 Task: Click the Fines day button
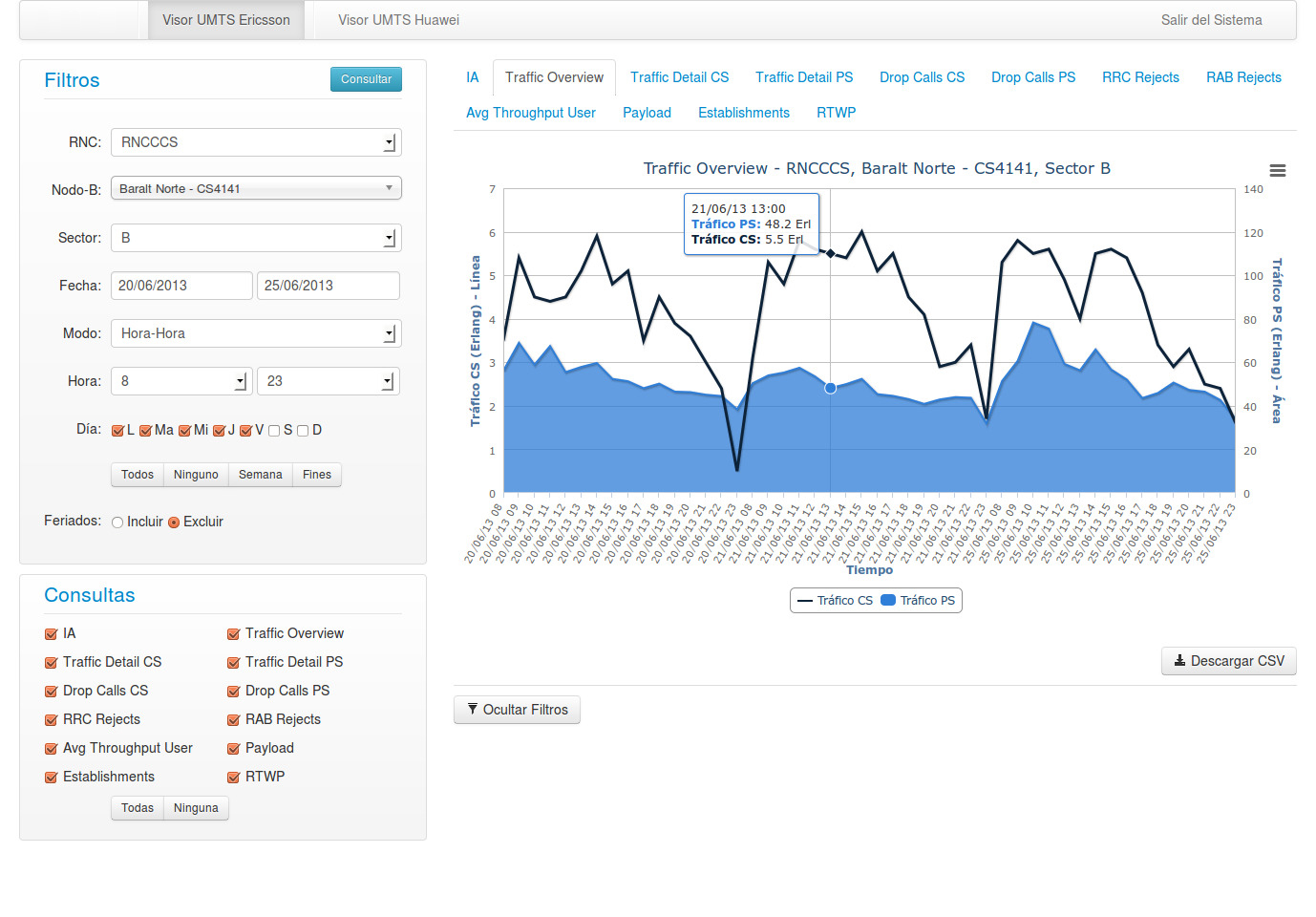317,475
